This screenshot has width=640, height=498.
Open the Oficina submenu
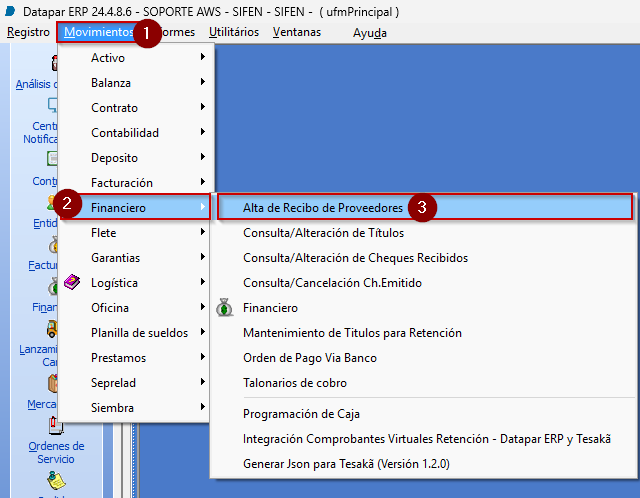(x=136, y=307)
